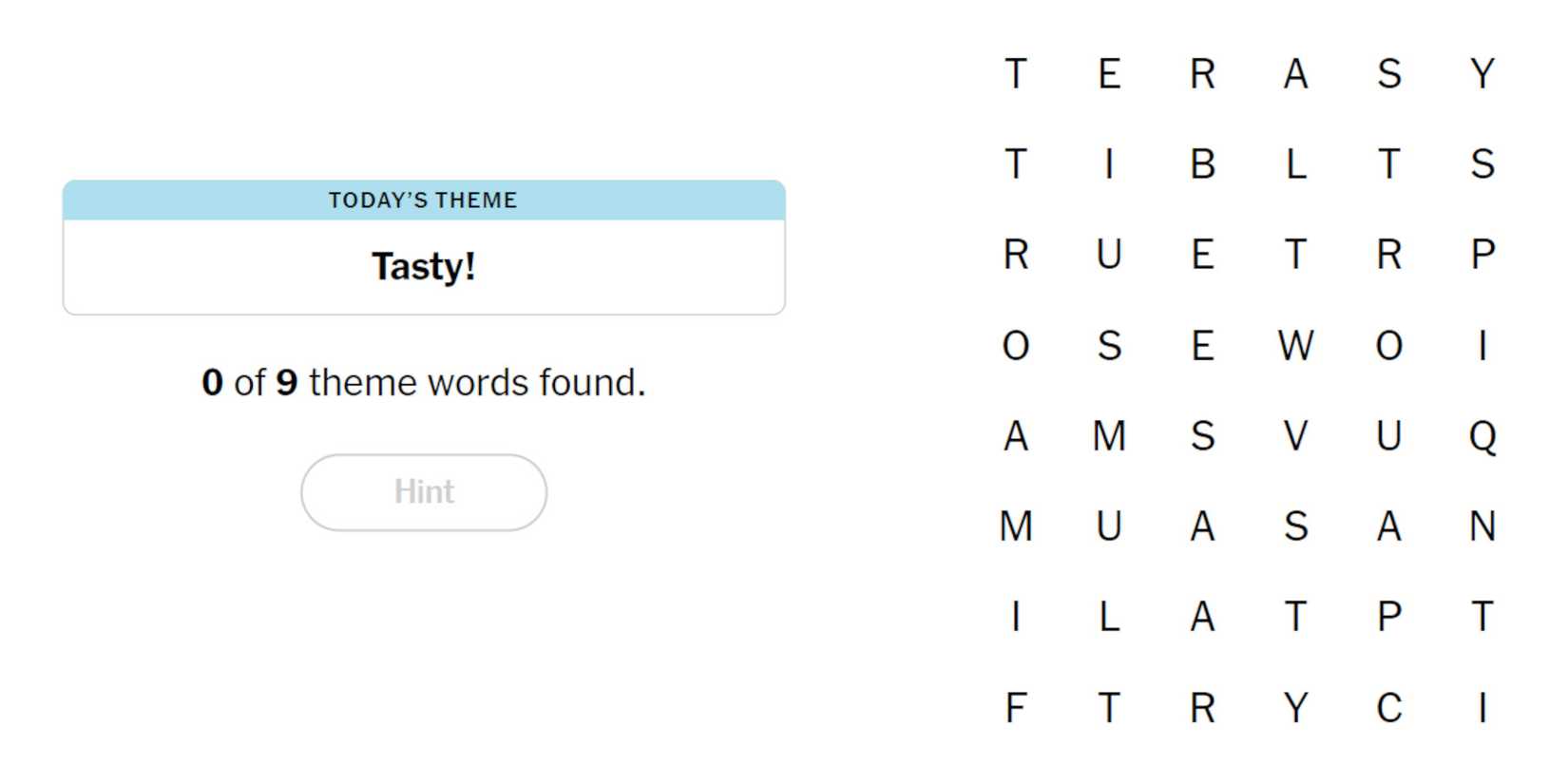Screen dimensions: 1568x784
Task: Click the Hint button
Action: tap(424, 492)
